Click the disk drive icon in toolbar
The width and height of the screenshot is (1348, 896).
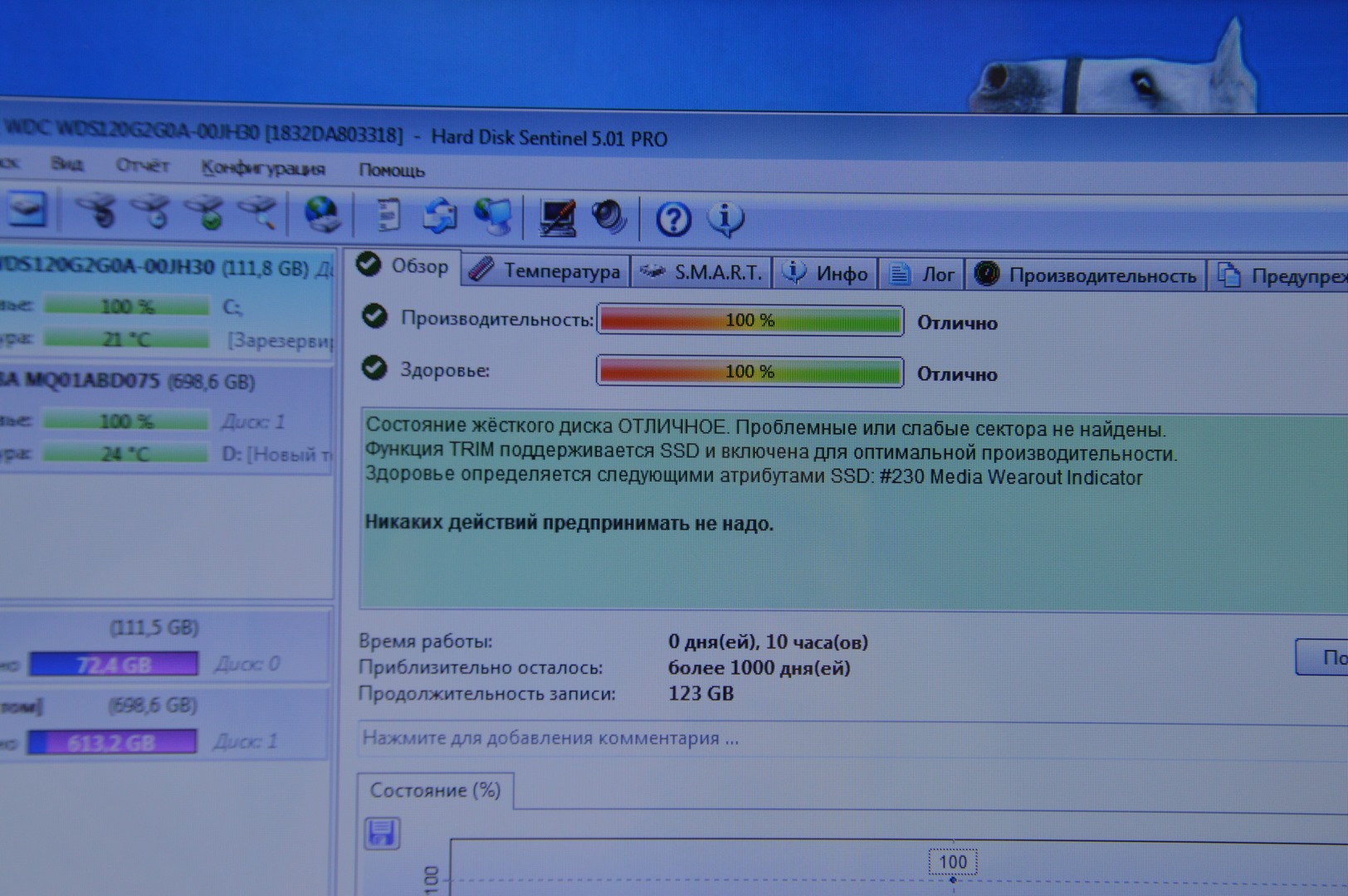(27, 209)
